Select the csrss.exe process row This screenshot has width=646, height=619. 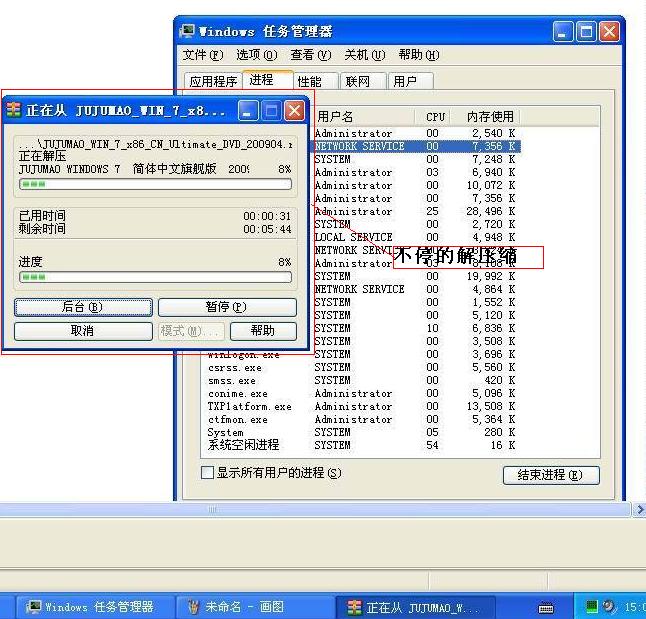pos(361,367)
